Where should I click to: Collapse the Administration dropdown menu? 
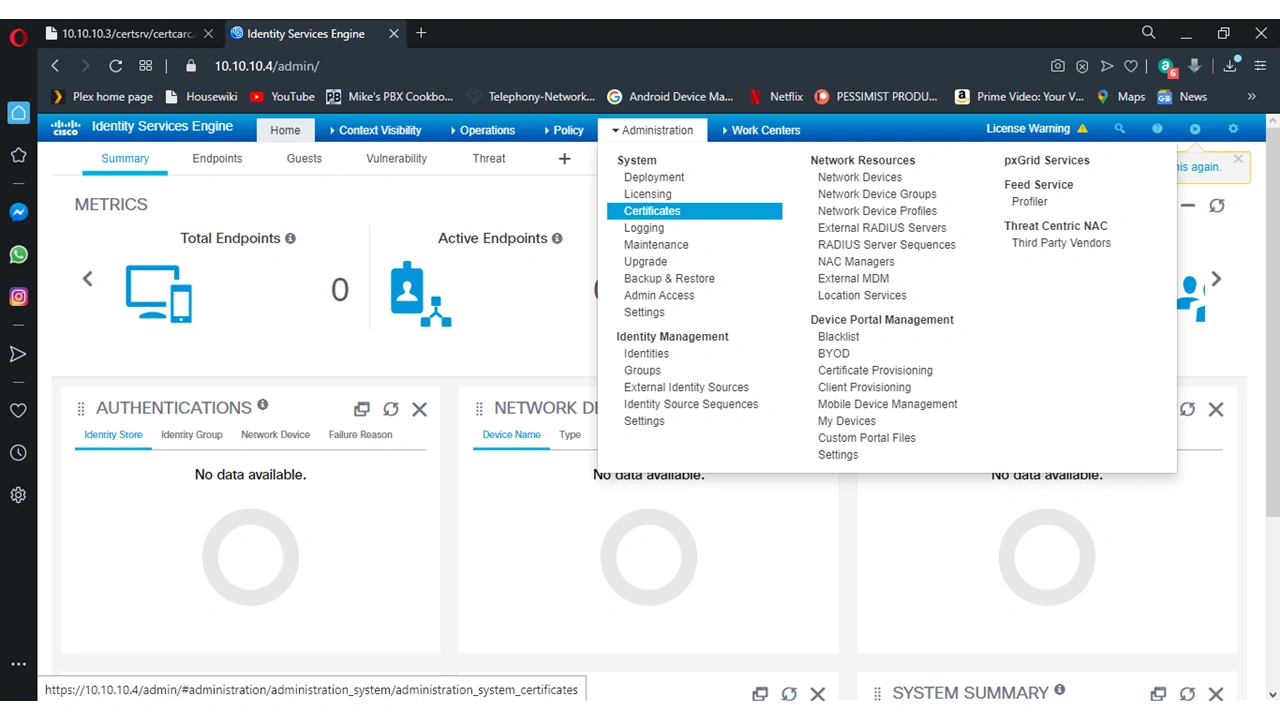point(652,130)
